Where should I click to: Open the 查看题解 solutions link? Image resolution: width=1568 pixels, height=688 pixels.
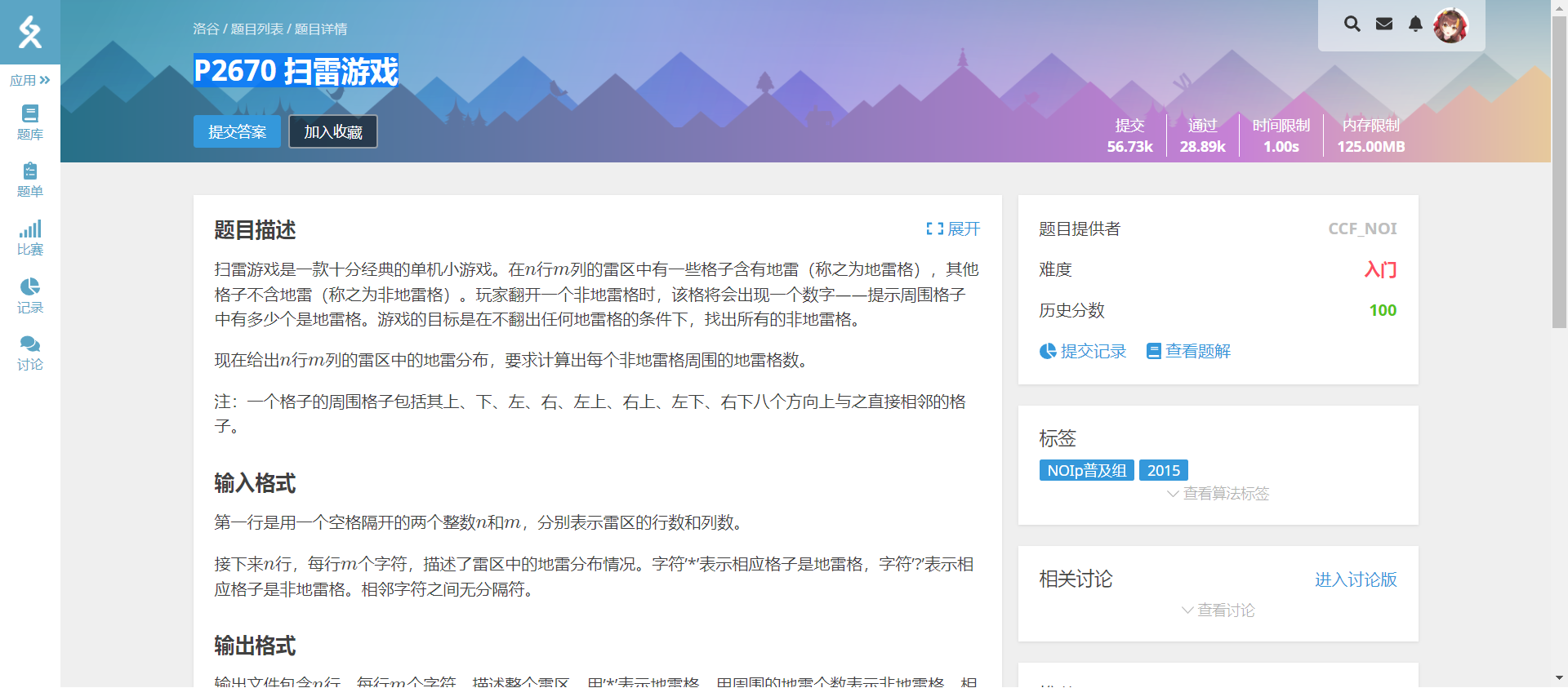(x=1189, y=352)
